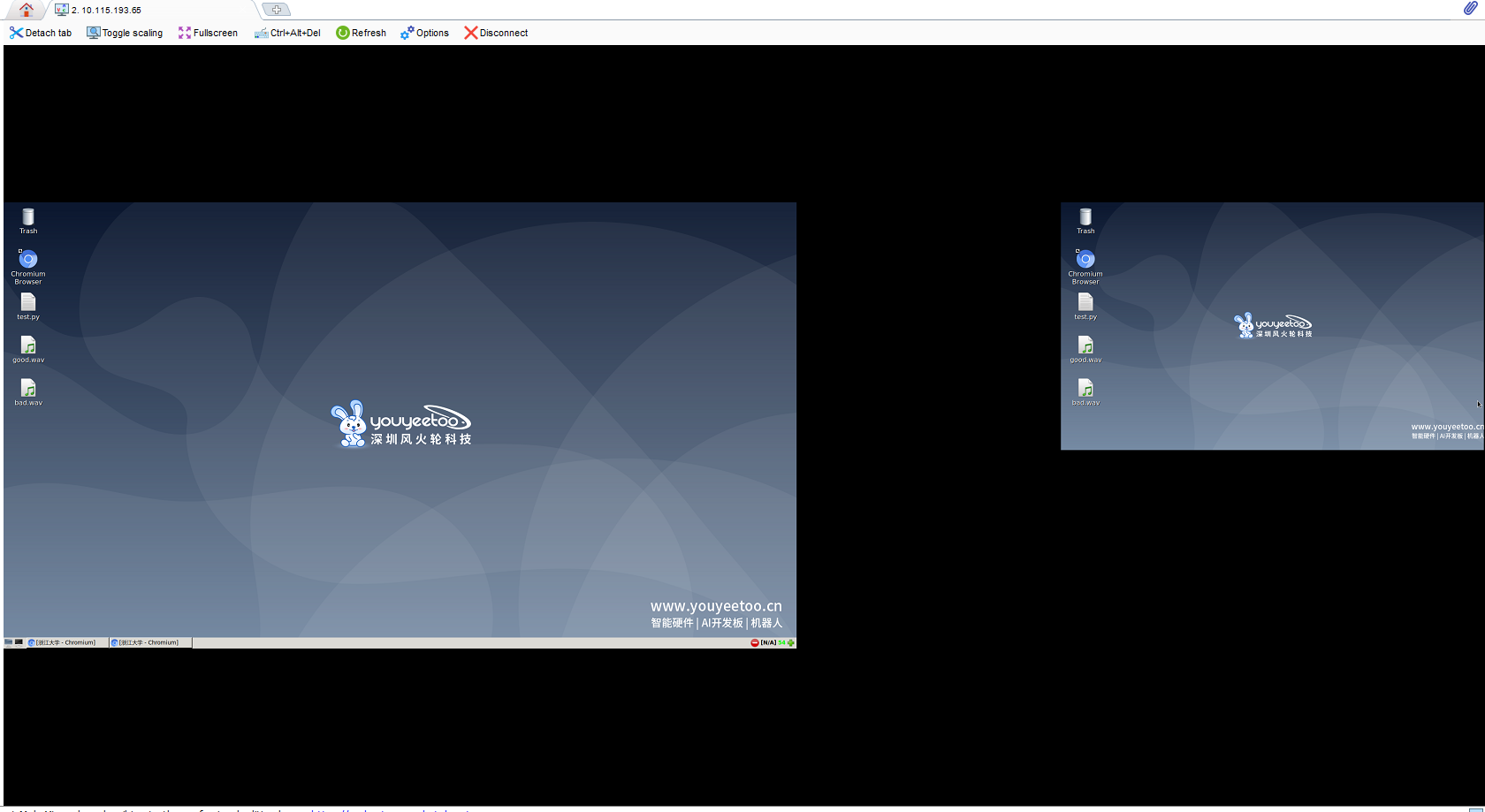The width and height of the screenshot is (1485, 812).
Task: Open the Options menu
Action: [x=424, y=33]
